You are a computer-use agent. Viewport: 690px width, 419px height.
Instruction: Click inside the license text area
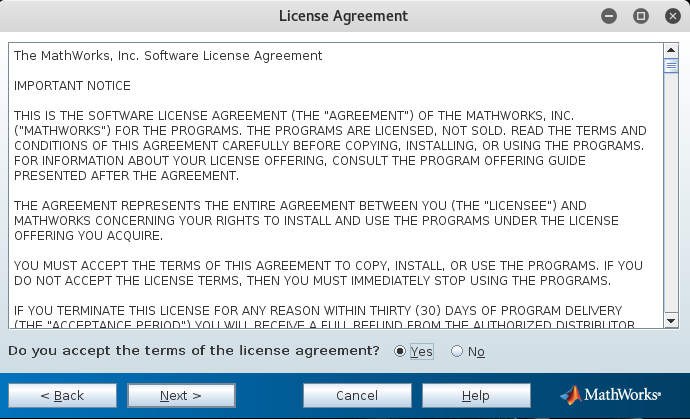336,186
